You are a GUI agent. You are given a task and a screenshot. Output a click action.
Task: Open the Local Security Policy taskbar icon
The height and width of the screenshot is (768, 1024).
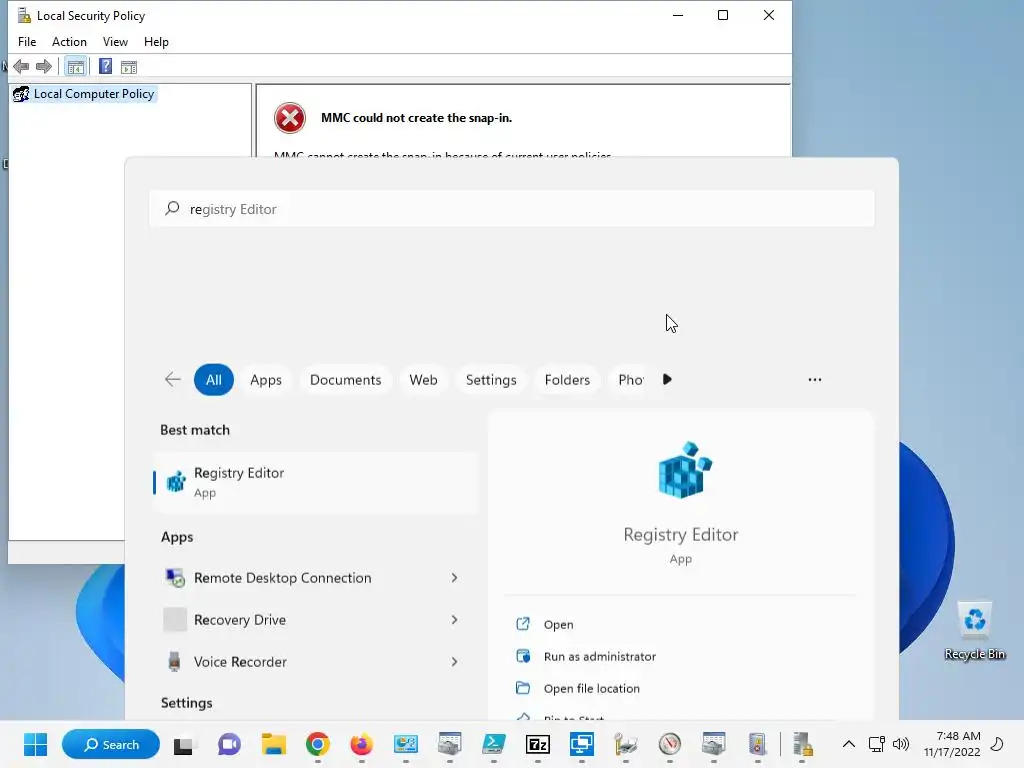tap(803, 744)
